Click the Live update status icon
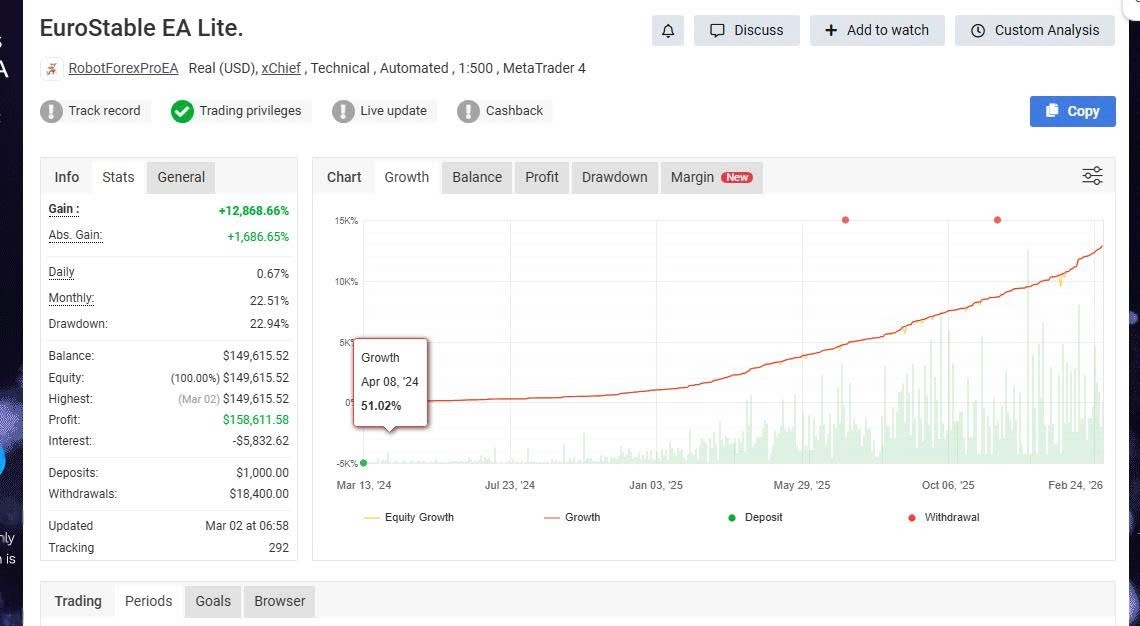The width and height of the screenshot is (1140, 626). pos(344,111)
